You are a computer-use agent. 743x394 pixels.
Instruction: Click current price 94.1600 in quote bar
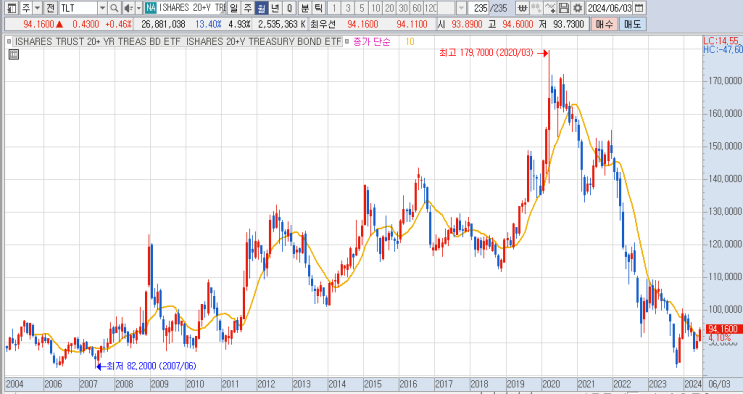coord(39,24)
